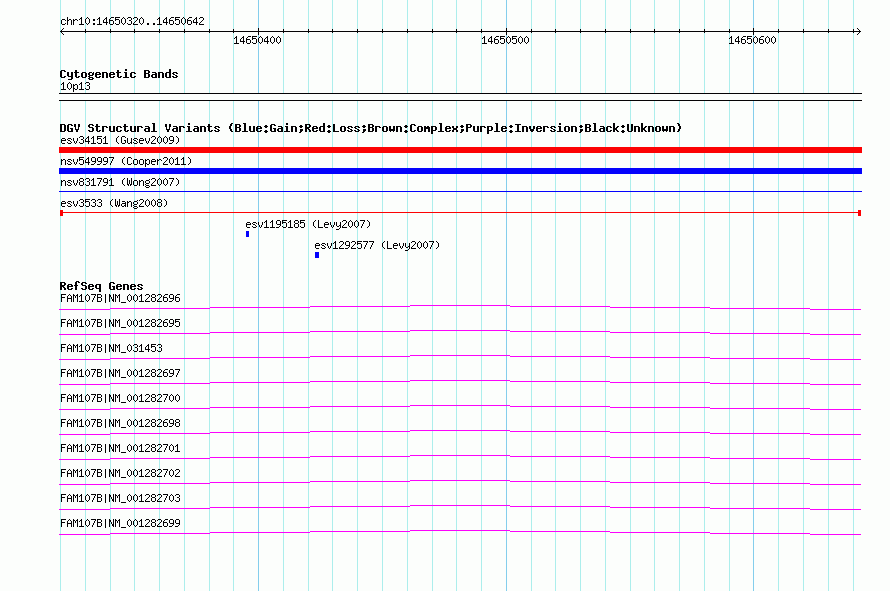Click the FAM107B|NM_001282698 transcript label

[x=120, y=424]
